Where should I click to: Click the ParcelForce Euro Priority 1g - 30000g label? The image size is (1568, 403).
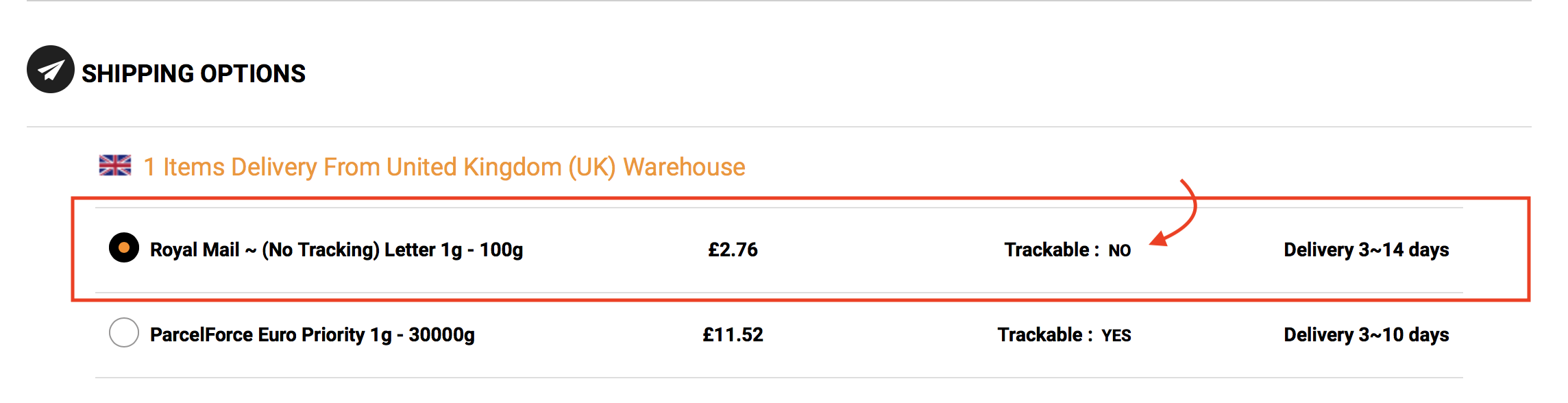point(313,334)
